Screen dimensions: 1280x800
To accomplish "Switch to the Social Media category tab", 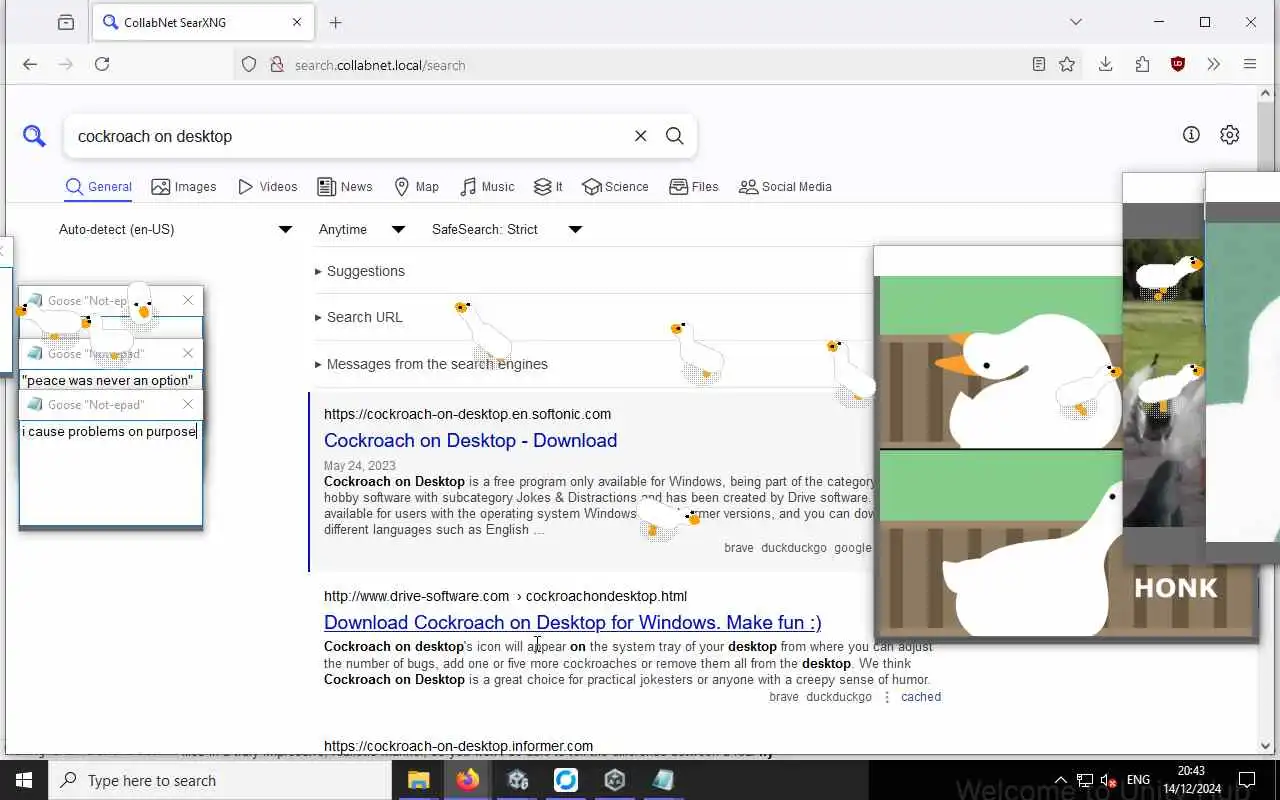I will [x=785, y=187].
